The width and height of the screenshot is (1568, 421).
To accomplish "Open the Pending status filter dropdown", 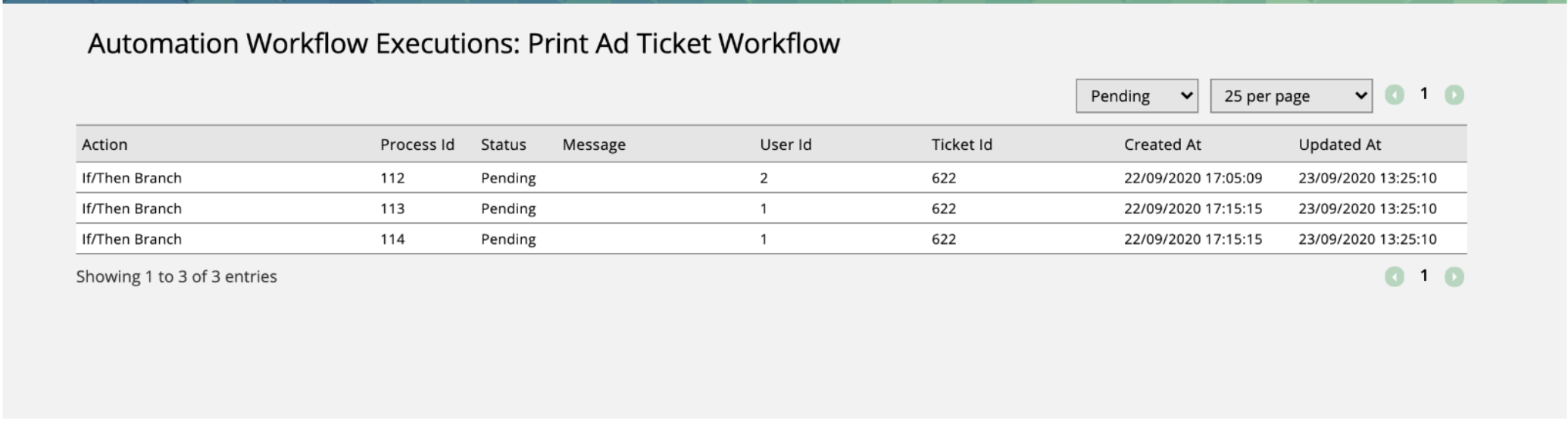I will point(1137,96).
